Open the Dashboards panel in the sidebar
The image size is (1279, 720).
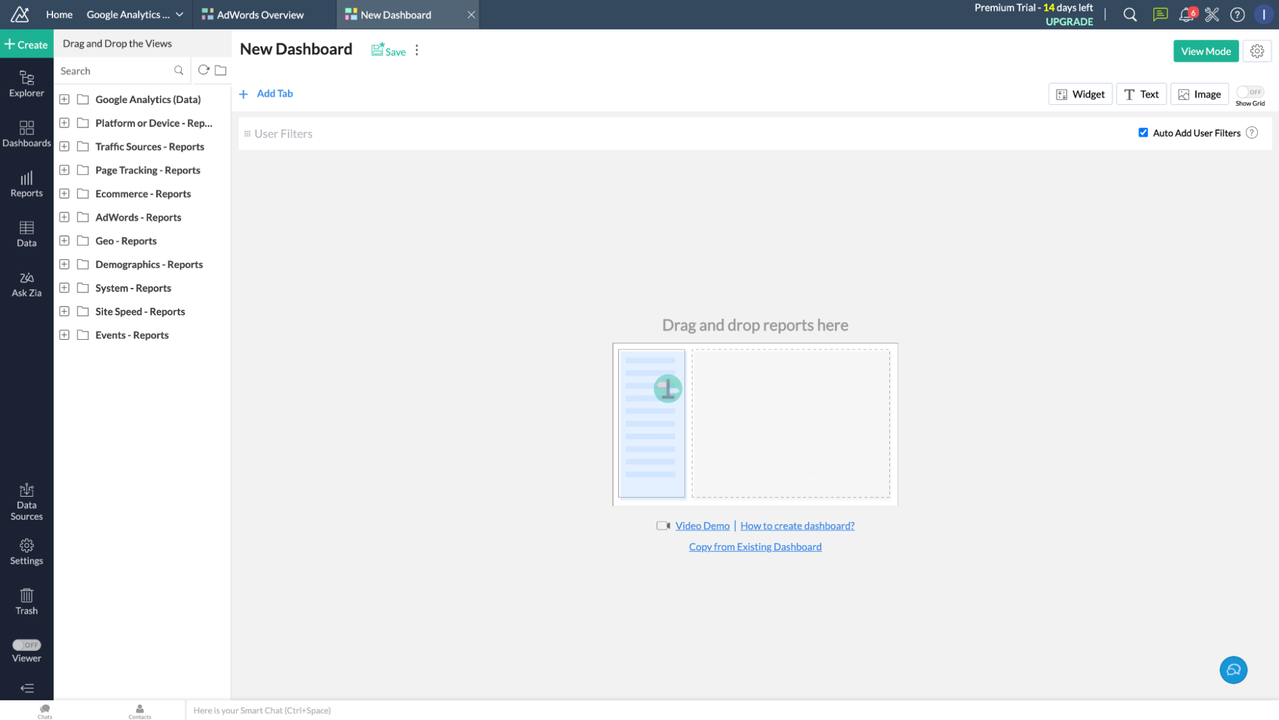[26, 134]
